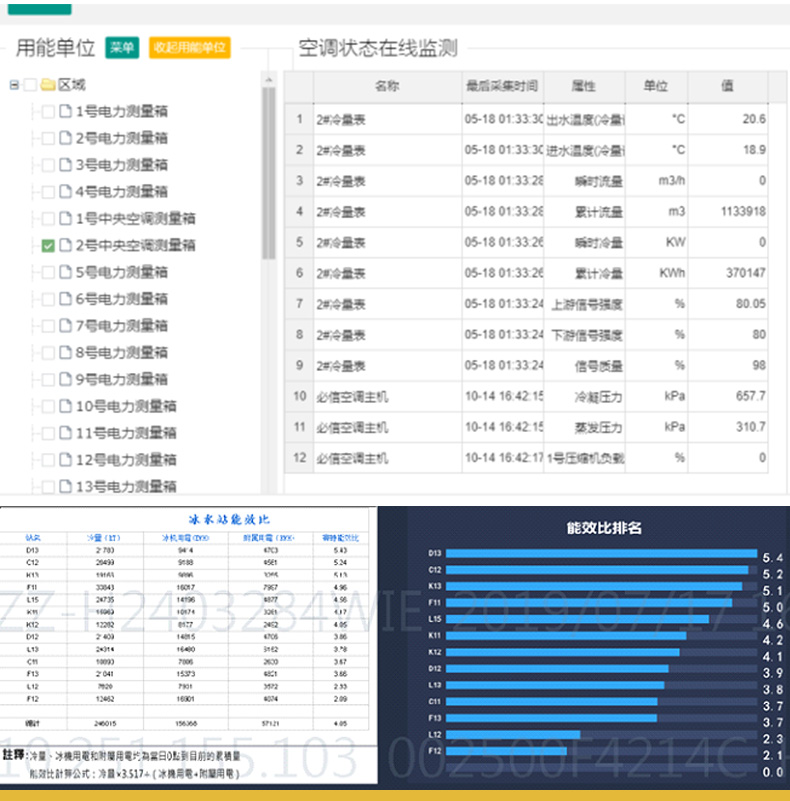Select the 11号电力测量箱 tree item
The height and width of the screenshot is (801, 790).
click(x=126, y=433)
